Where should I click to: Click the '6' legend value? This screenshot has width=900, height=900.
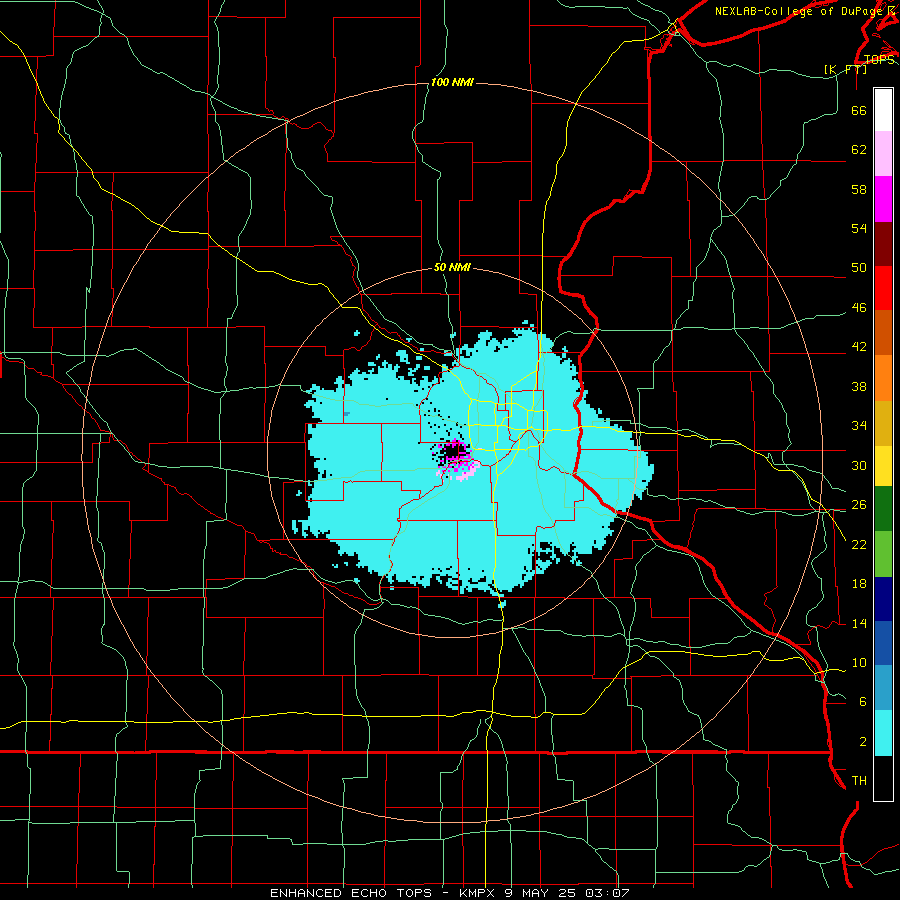pos(863,702)
